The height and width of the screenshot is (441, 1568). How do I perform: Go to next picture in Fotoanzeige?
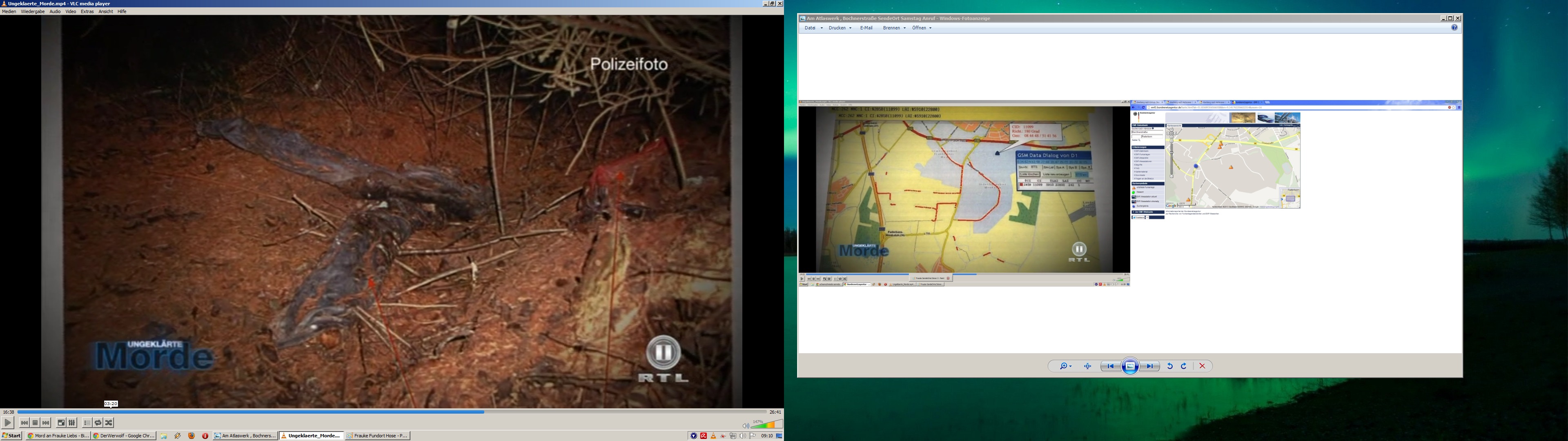(x=1150, y=366)
